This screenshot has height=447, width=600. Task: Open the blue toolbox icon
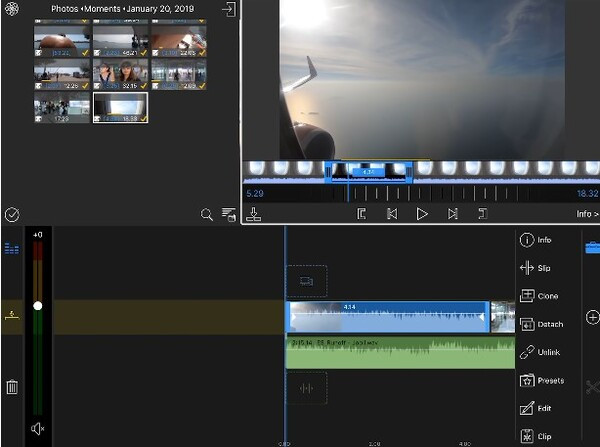tap(593, 247)
